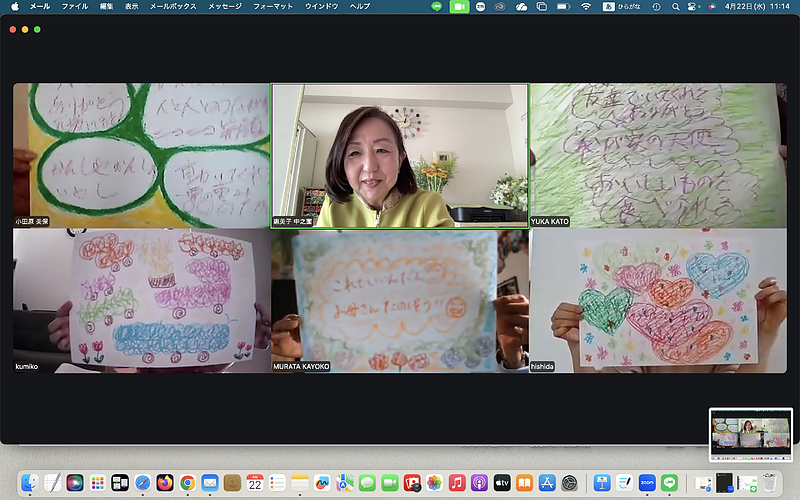
Task: Click the date and time clock
Action: [761, 6]
